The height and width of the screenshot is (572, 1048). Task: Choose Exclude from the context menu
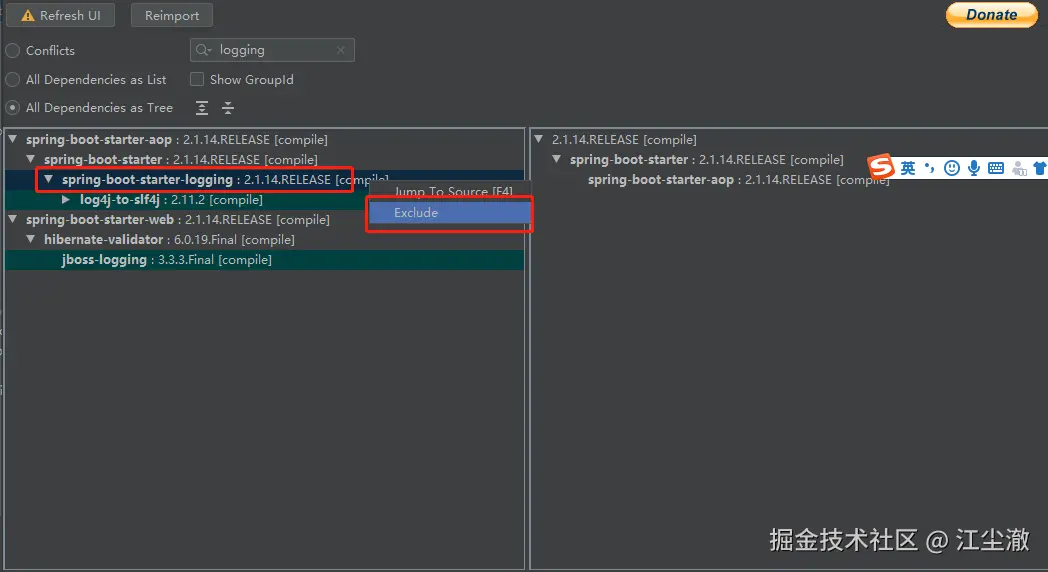coord(450,212)
